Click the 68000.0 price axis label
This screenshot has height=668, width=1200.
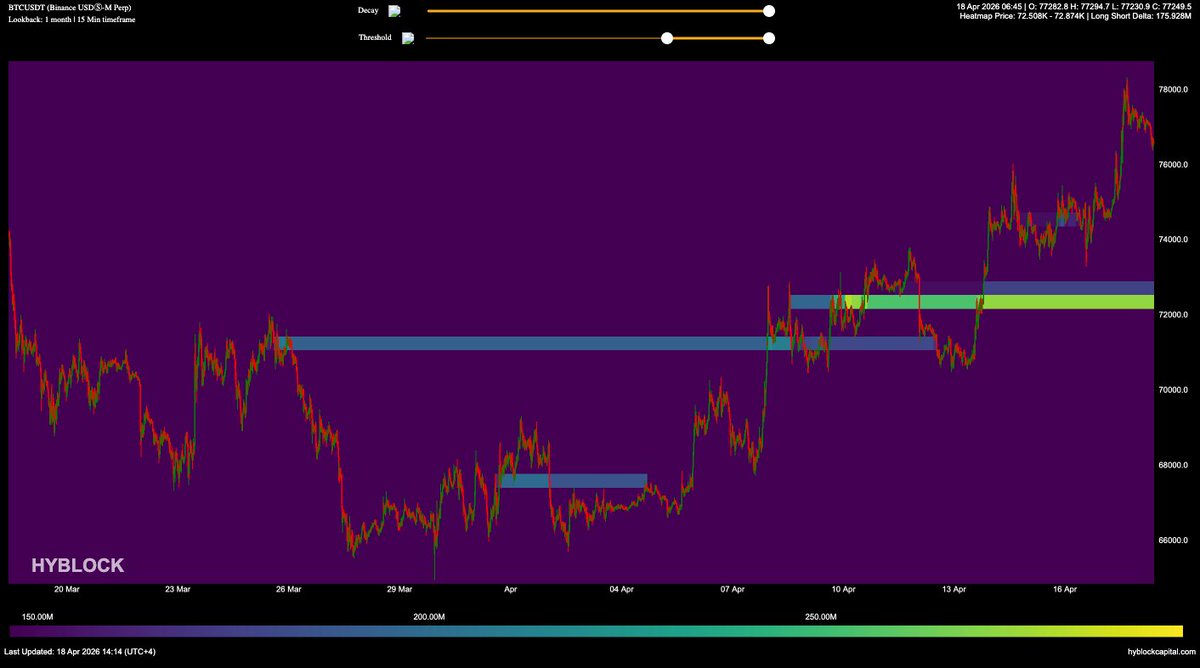[x=1173, y=465]
